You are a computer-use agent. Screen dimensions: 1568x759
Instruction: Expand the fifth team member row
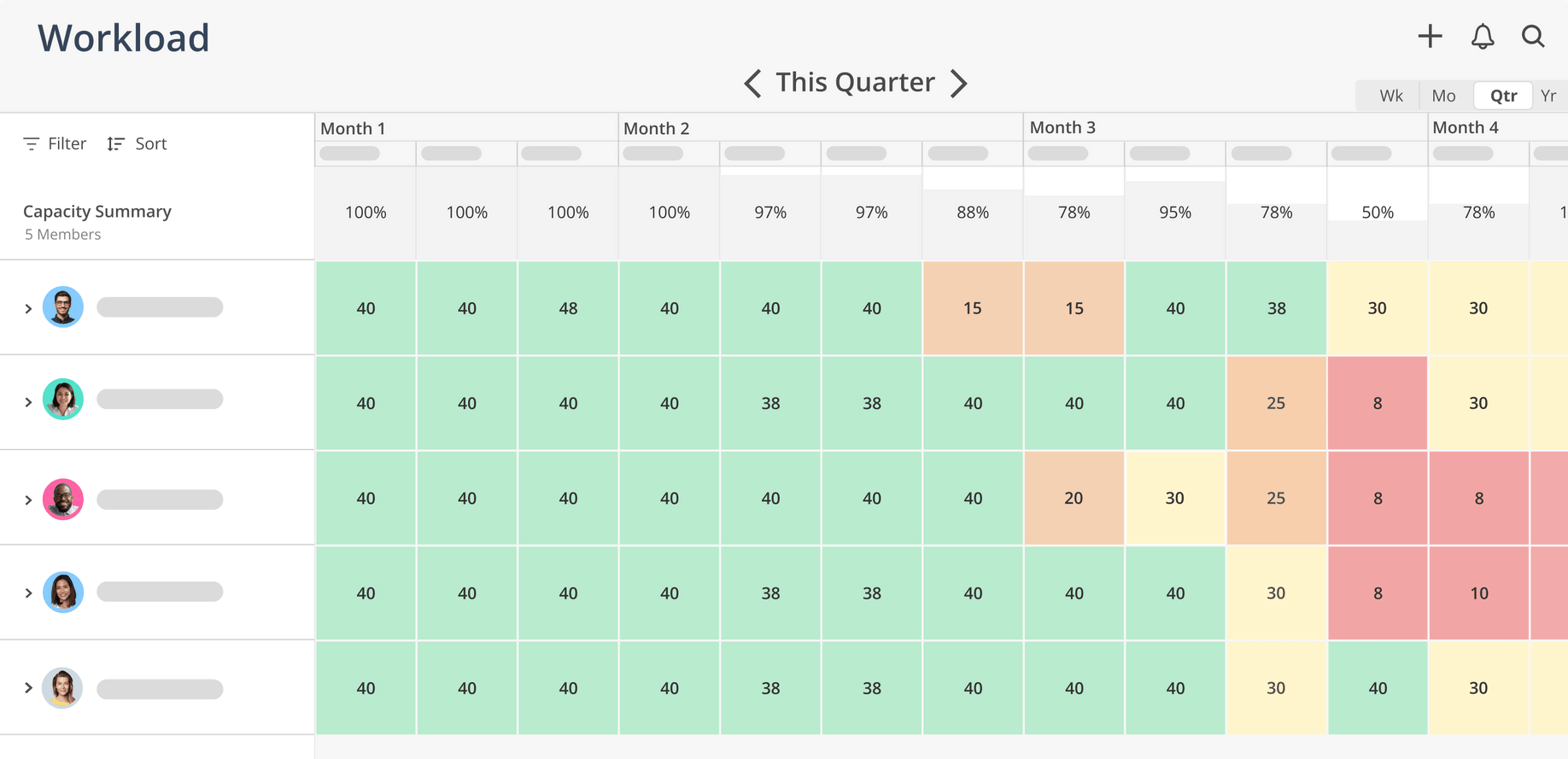[28, 687]
